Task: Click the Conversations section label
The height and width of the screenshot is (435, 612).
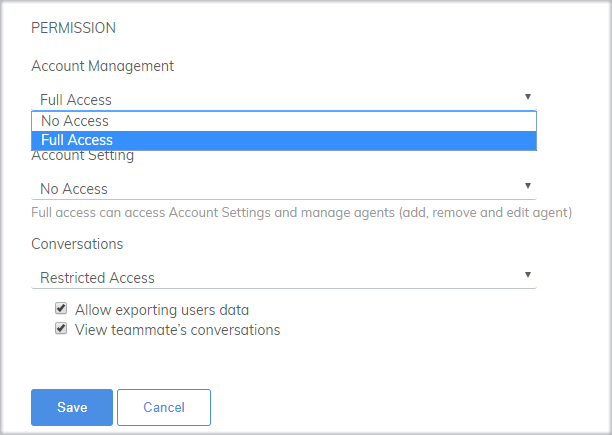Action: click(77, 244)
